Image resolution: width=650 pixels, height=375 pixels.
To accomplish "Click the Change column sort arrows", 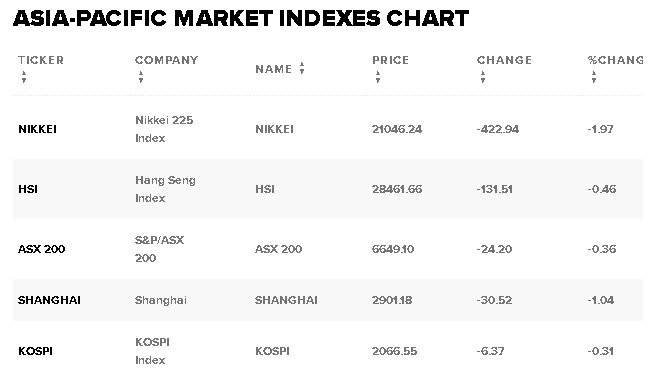I will (x=483, y=77).
